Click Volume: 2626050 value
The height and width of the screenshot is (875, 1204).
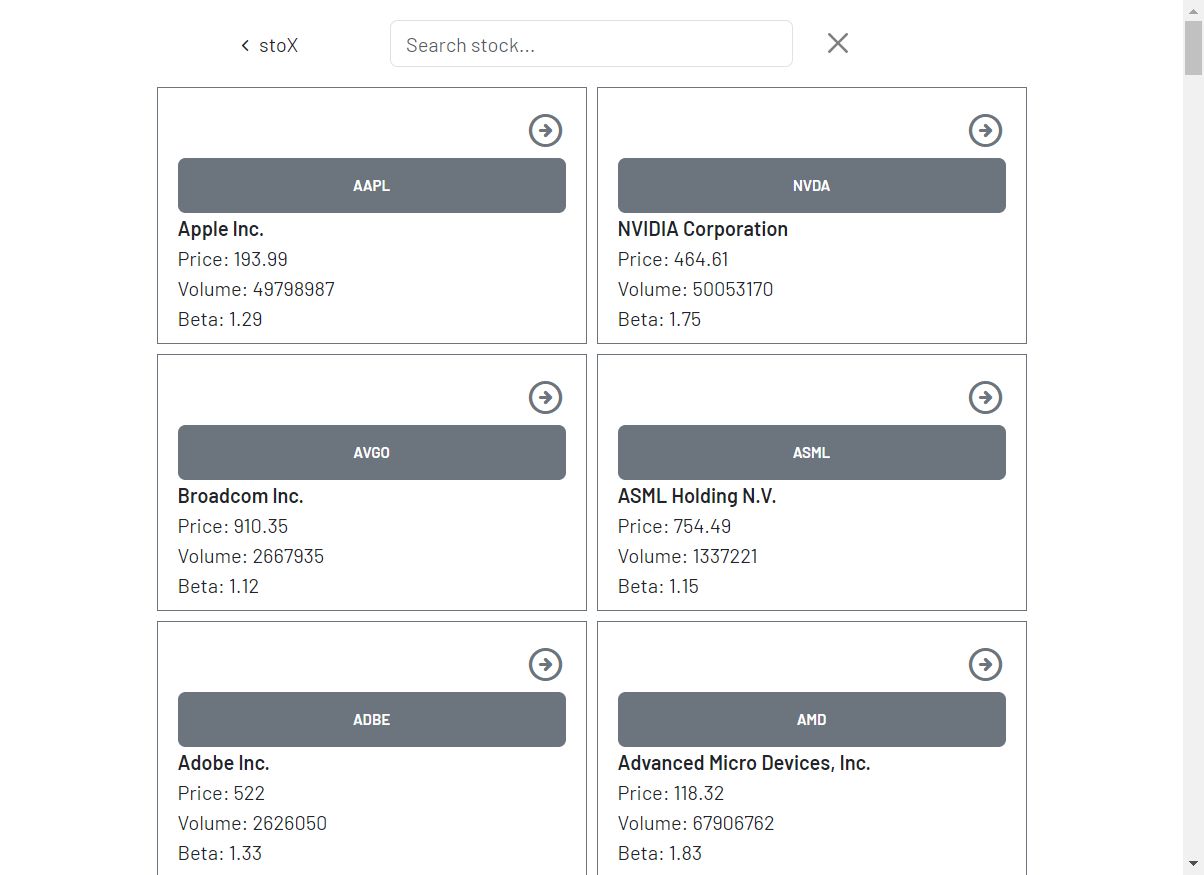coord(252,823)
